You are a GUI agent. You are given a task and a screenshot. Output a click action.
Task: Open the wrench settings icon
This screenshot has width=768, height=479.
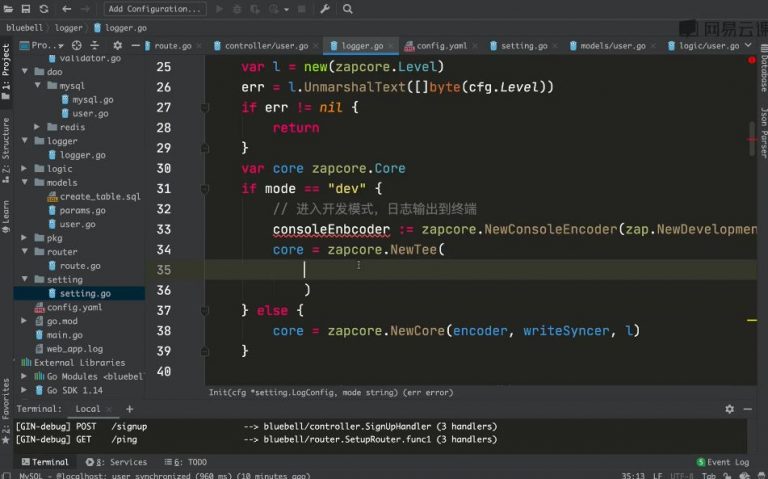click(326, 9)
